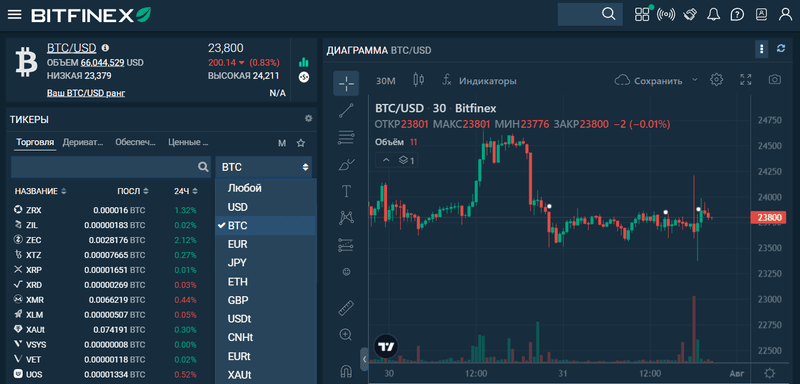The width and height of the screenshot is (800, 384).
Task: Switch to the Дериват... tab
Action: [83, 143]
